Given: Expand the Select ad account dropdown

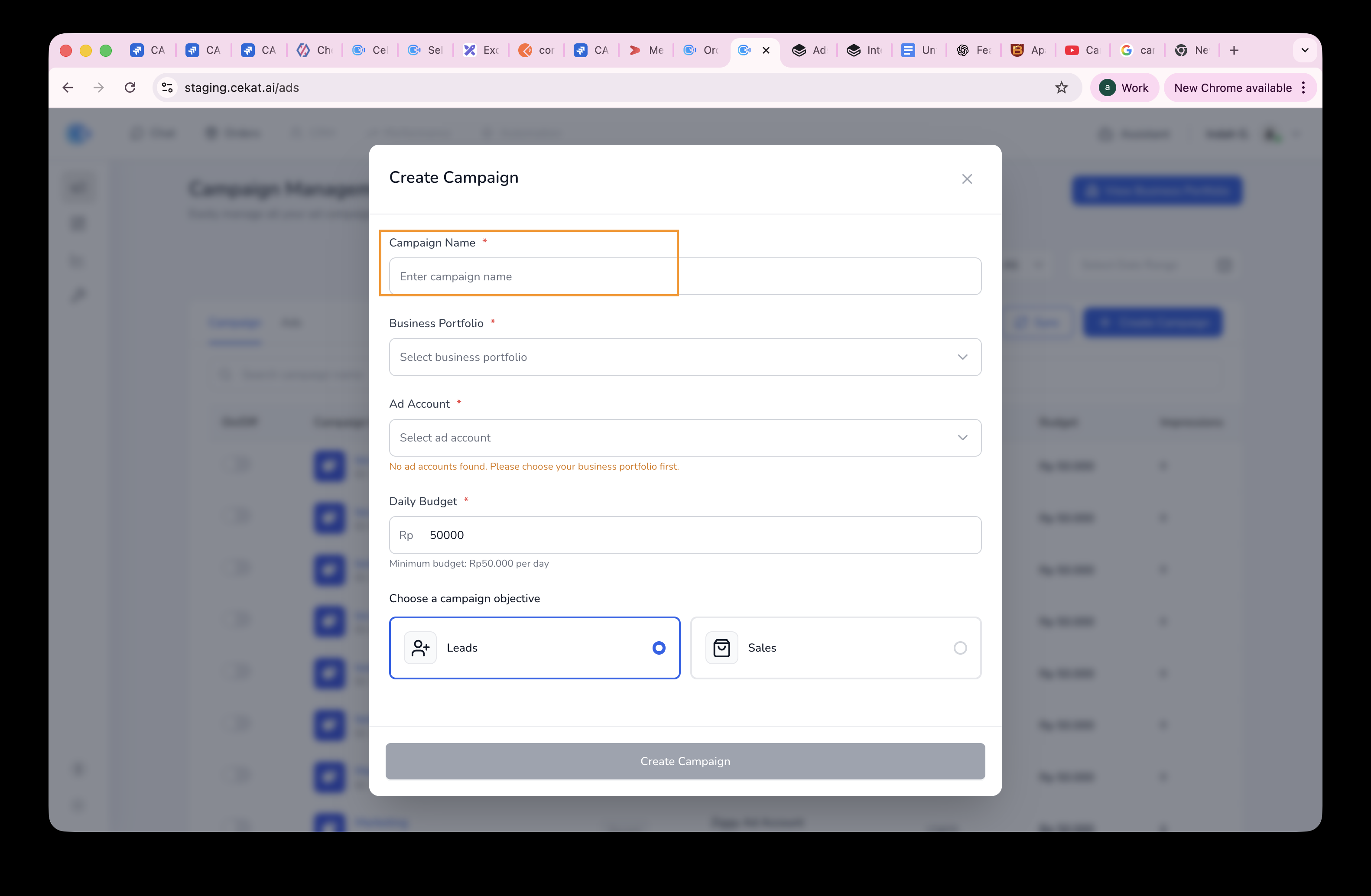Looking at the screenshot, I should (x=684, y=438).
